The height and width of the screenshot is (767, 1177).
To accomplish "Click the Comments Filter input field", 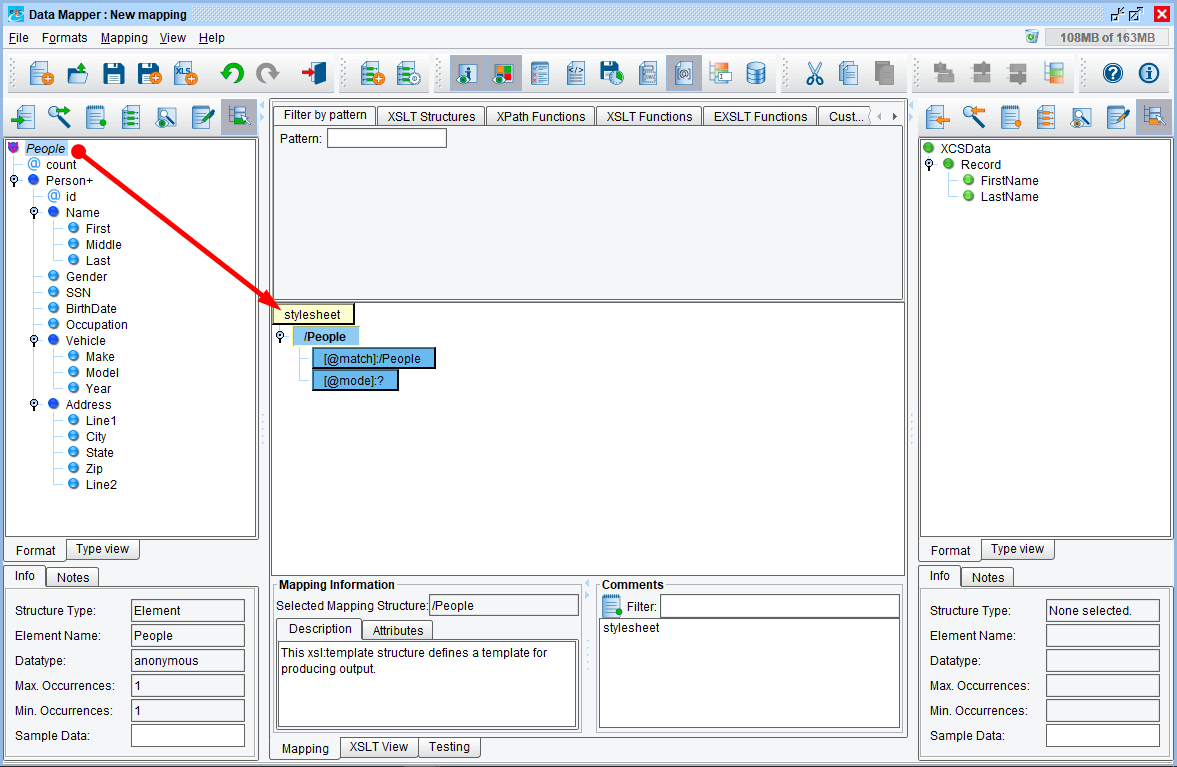I will click(779, 606).
